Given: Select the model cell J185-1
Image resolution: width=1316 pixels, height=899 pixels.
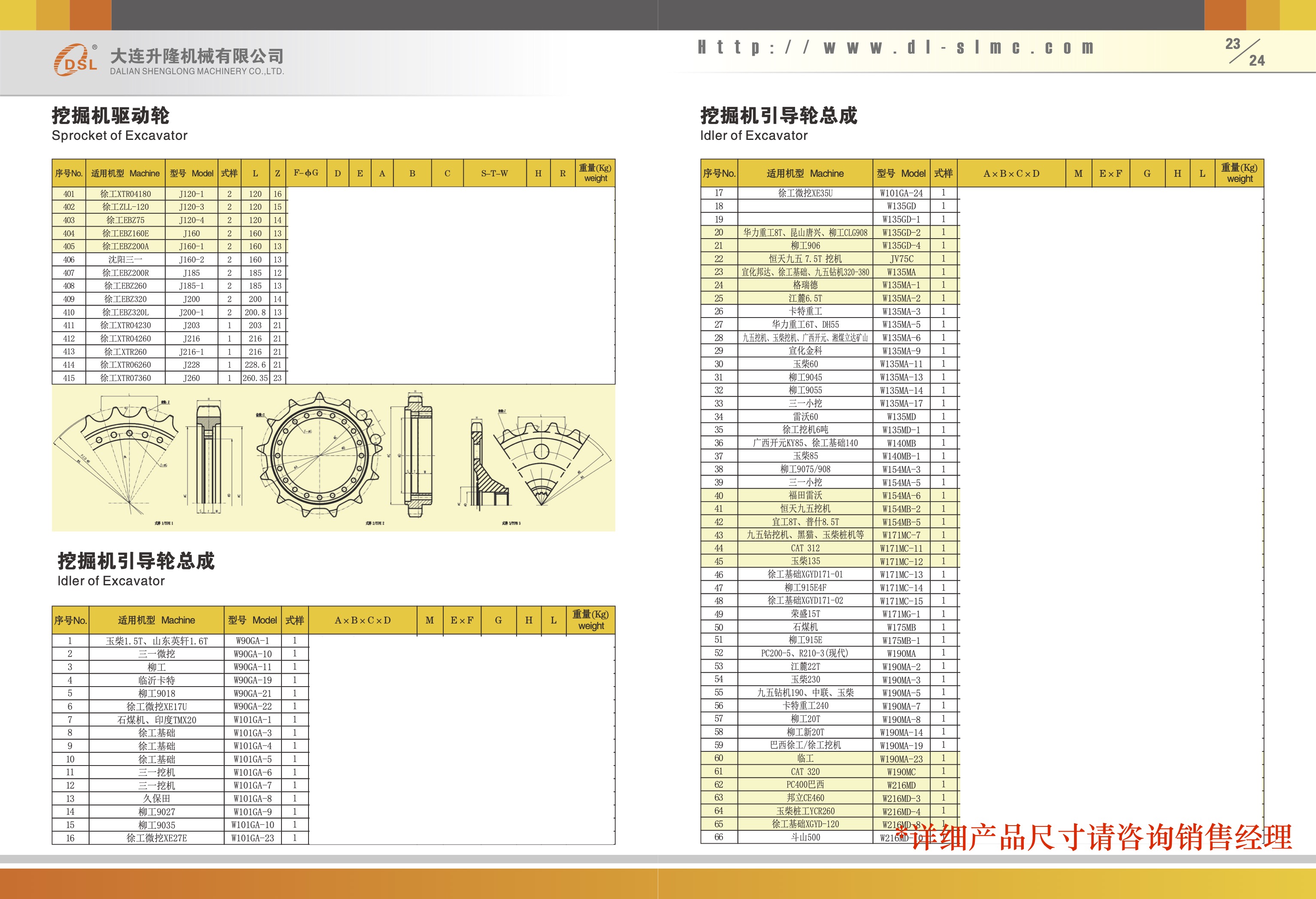Looking at the screenshot, I should [191, 285].
